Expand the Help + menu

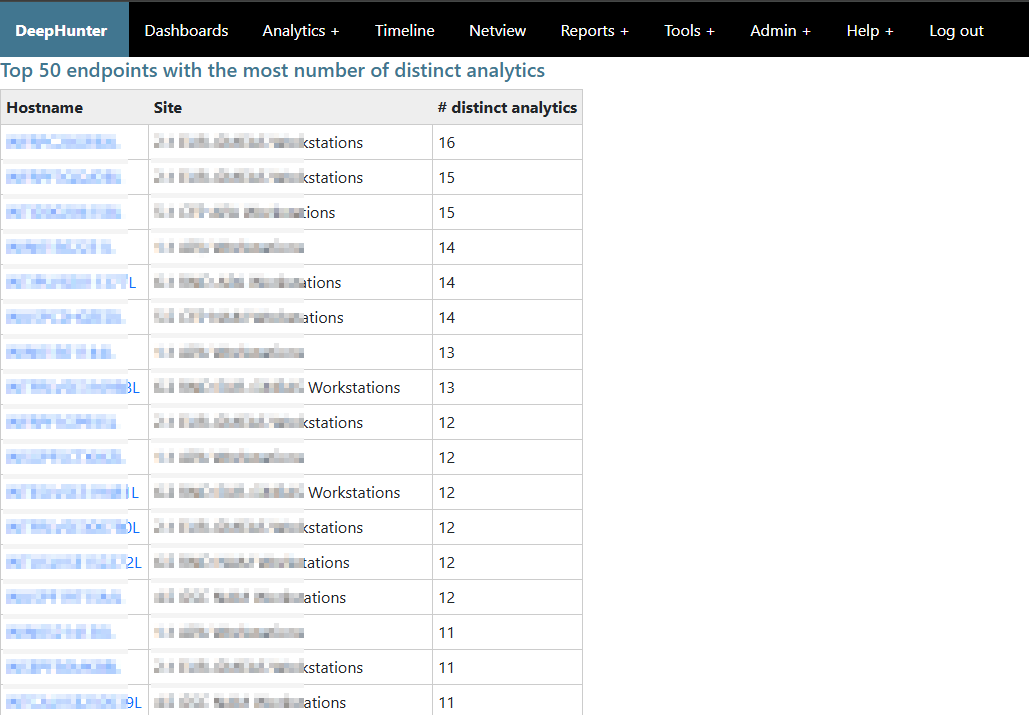[x=870, y=30]
